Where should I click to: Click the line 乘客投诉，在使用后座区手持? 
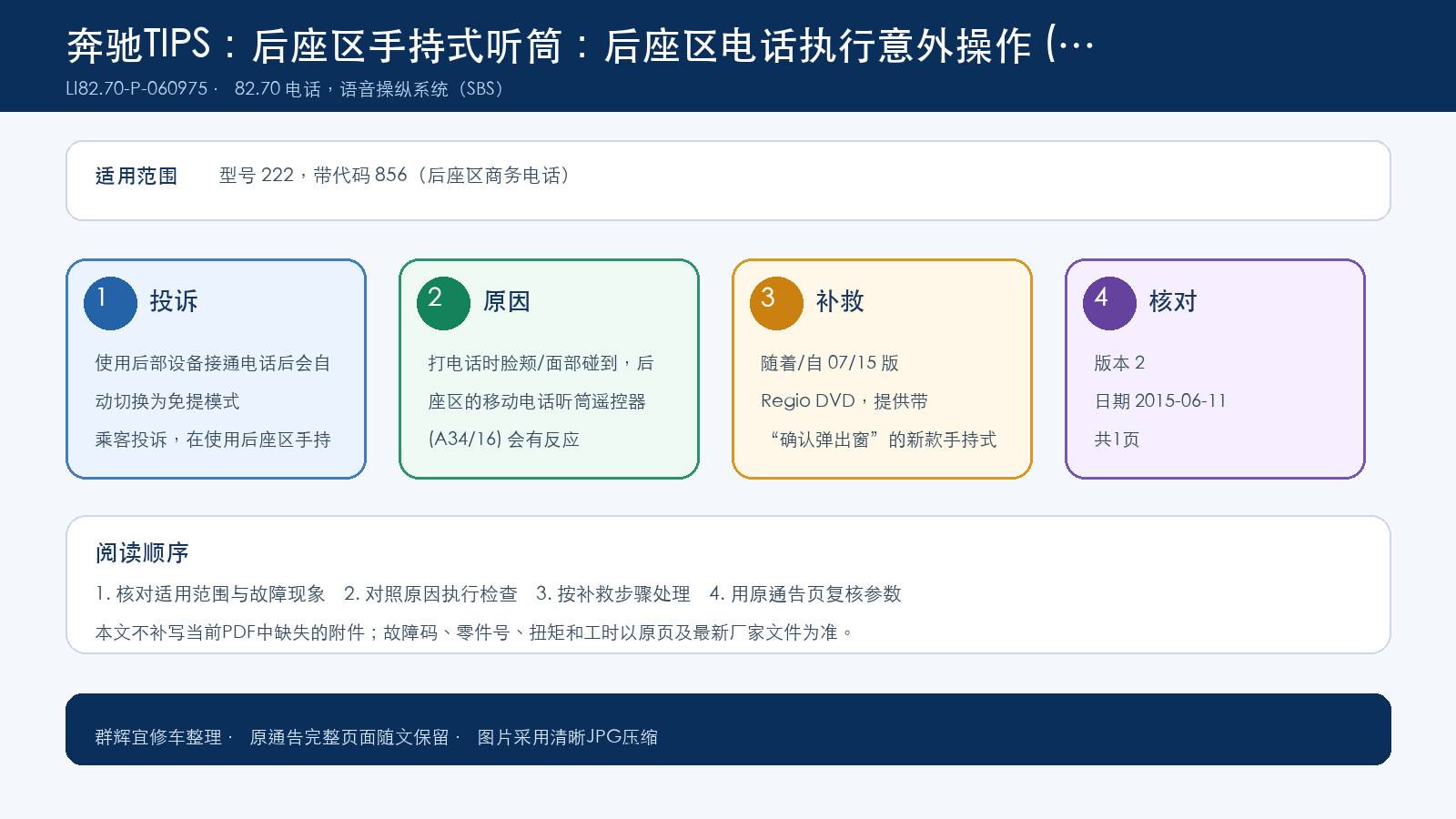point(213,440)
